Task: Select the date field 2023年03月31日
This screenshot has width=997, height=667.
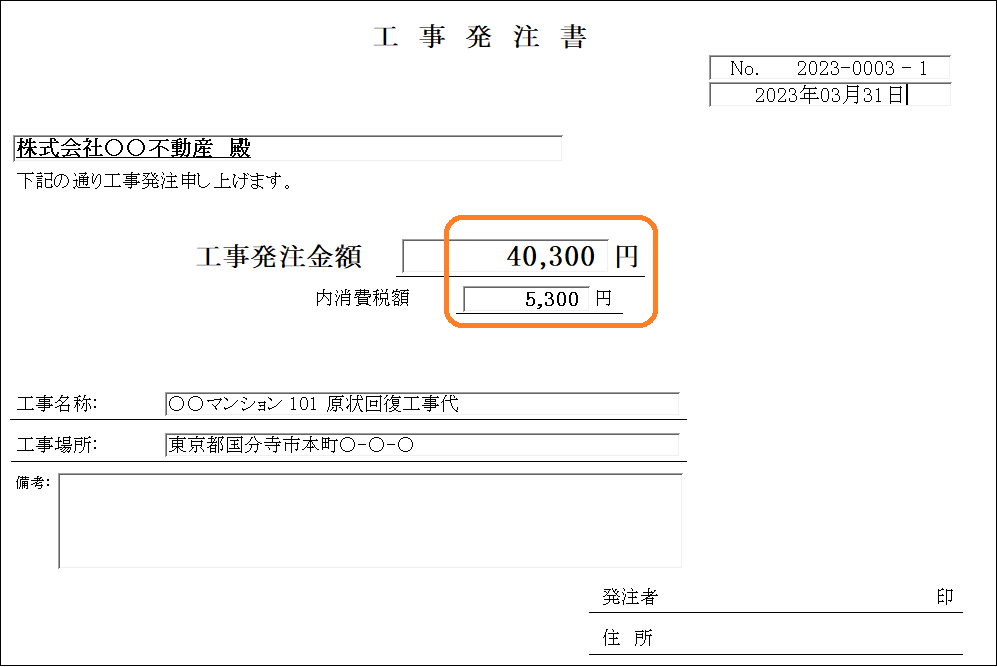Action: tap(829, 95)
